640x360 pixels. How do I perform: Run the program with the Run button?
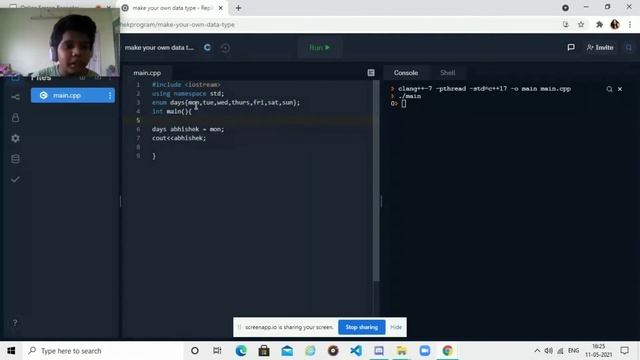pos(320,48)
